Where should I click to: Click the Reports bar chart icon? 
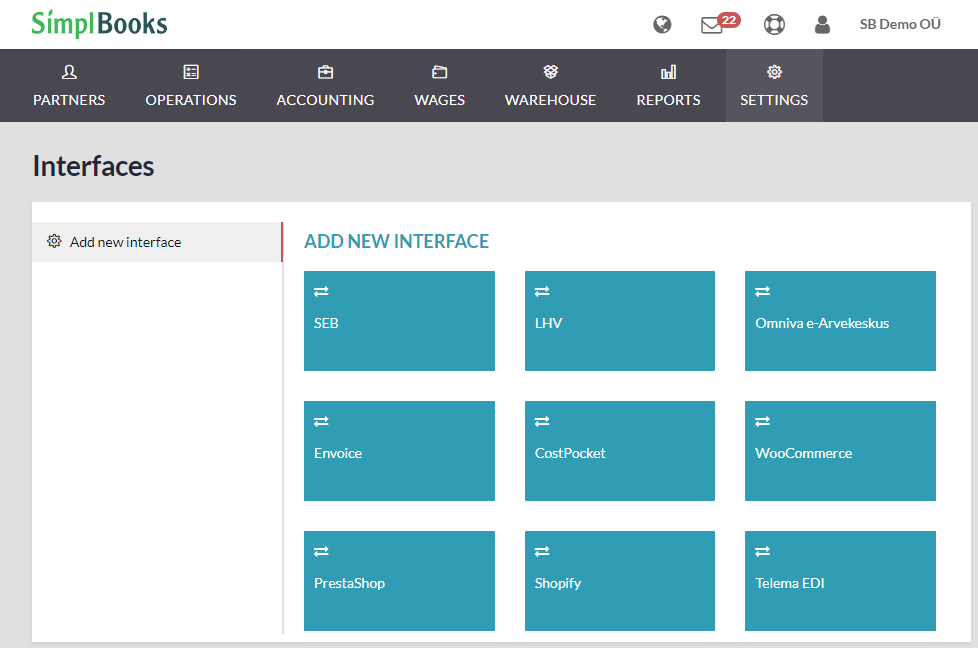point(669,72)
